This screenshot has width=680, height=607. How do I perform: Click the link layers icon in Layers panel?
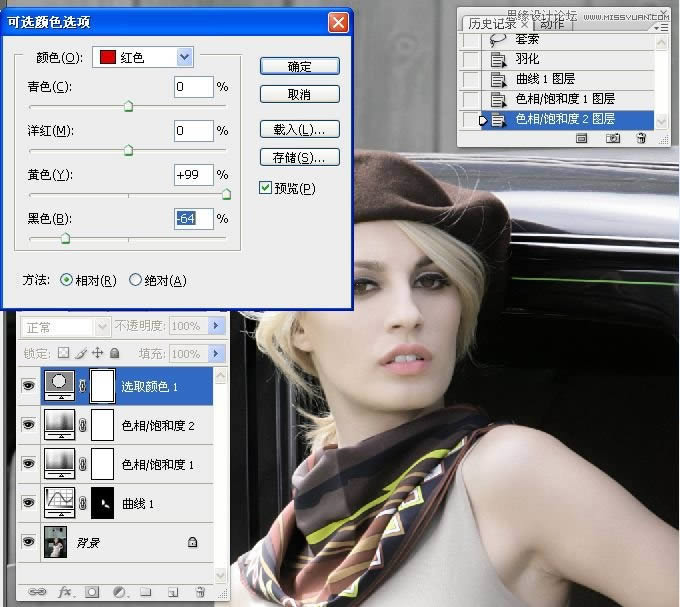[x=38, y=592]
